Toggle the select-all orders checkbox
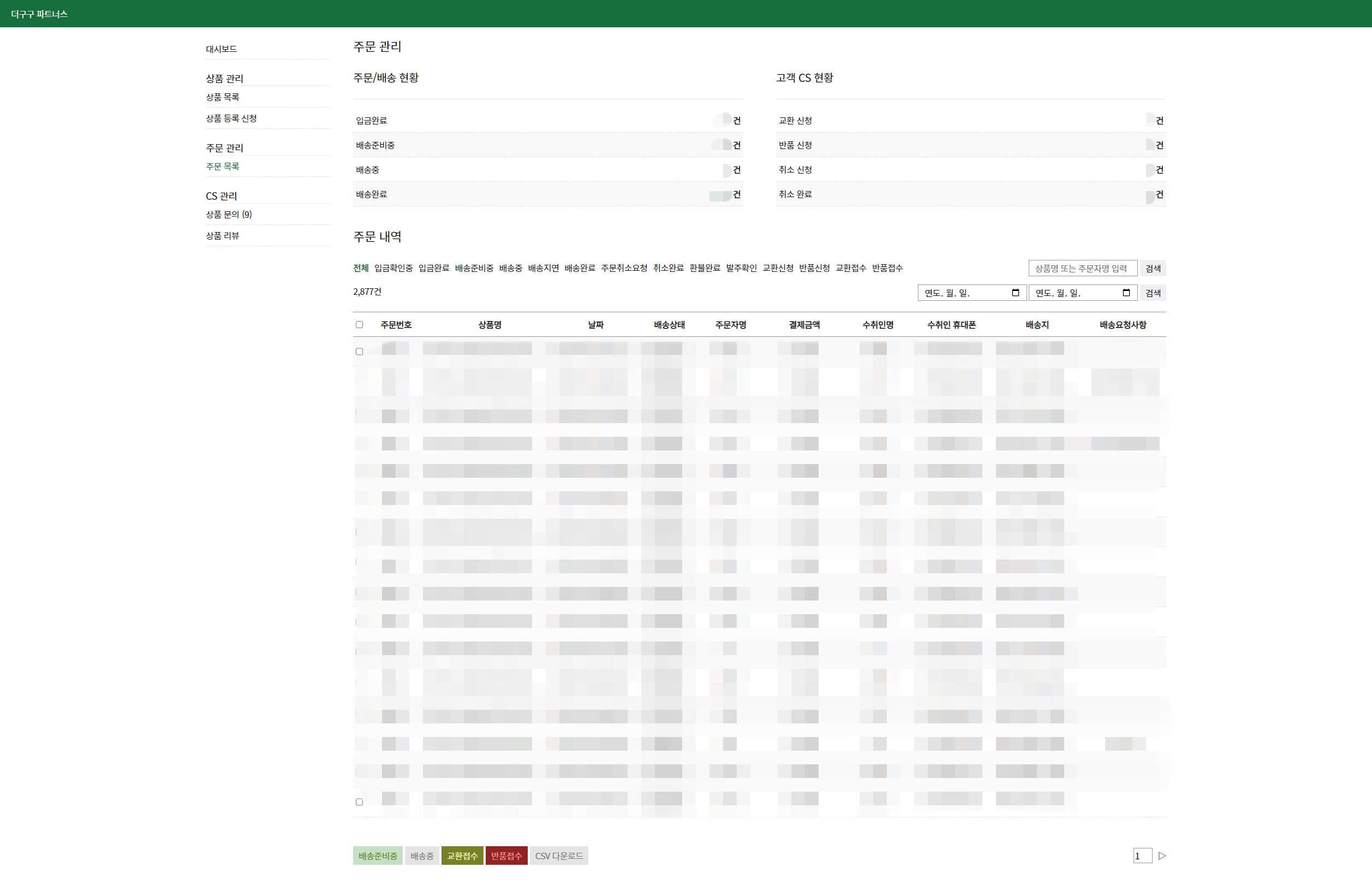Screen dimensions: 1372x885 (360, 325)
